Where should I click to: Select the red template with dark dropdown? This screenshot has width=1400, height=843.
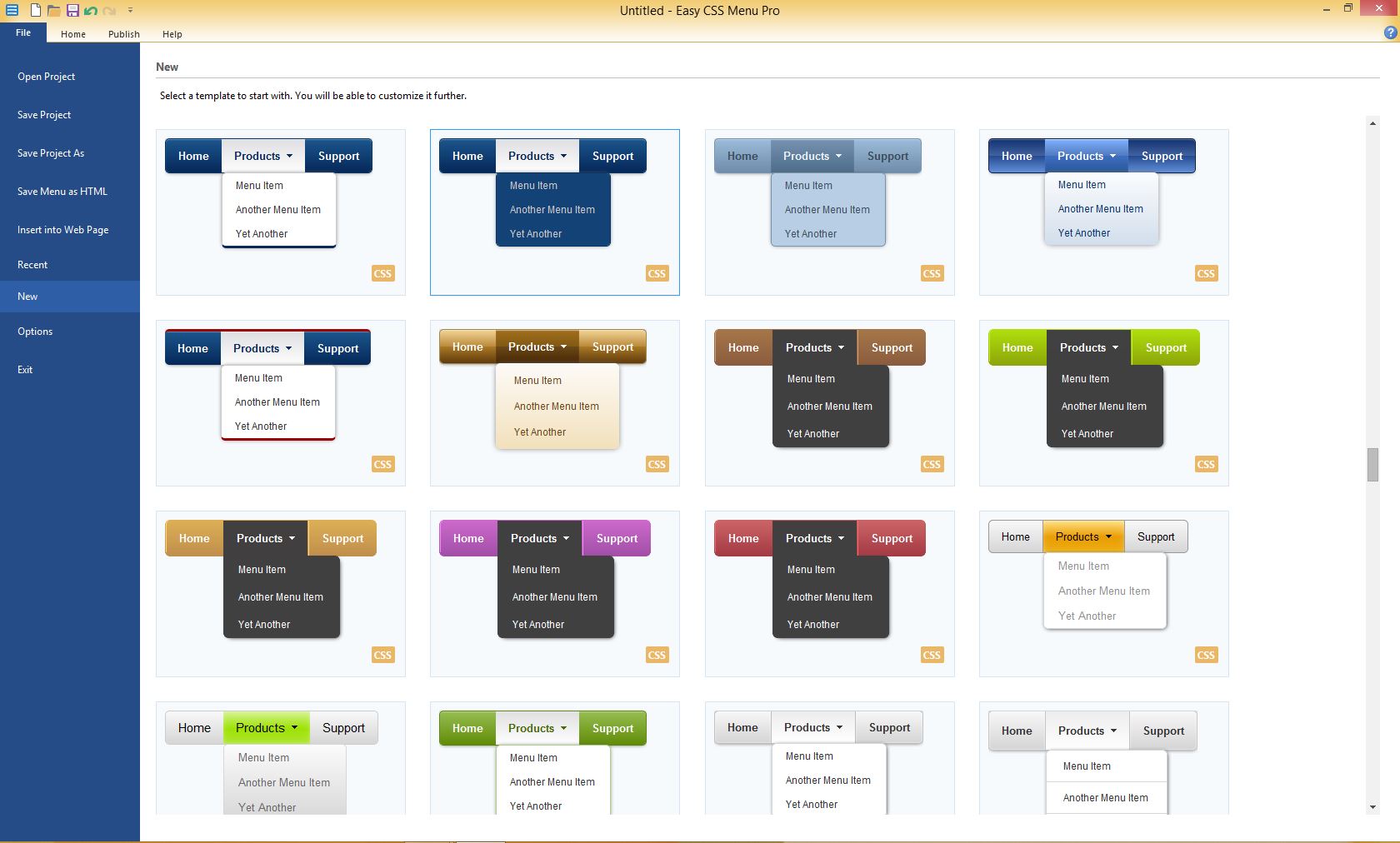pyautogui.click(x=830, y=594)
